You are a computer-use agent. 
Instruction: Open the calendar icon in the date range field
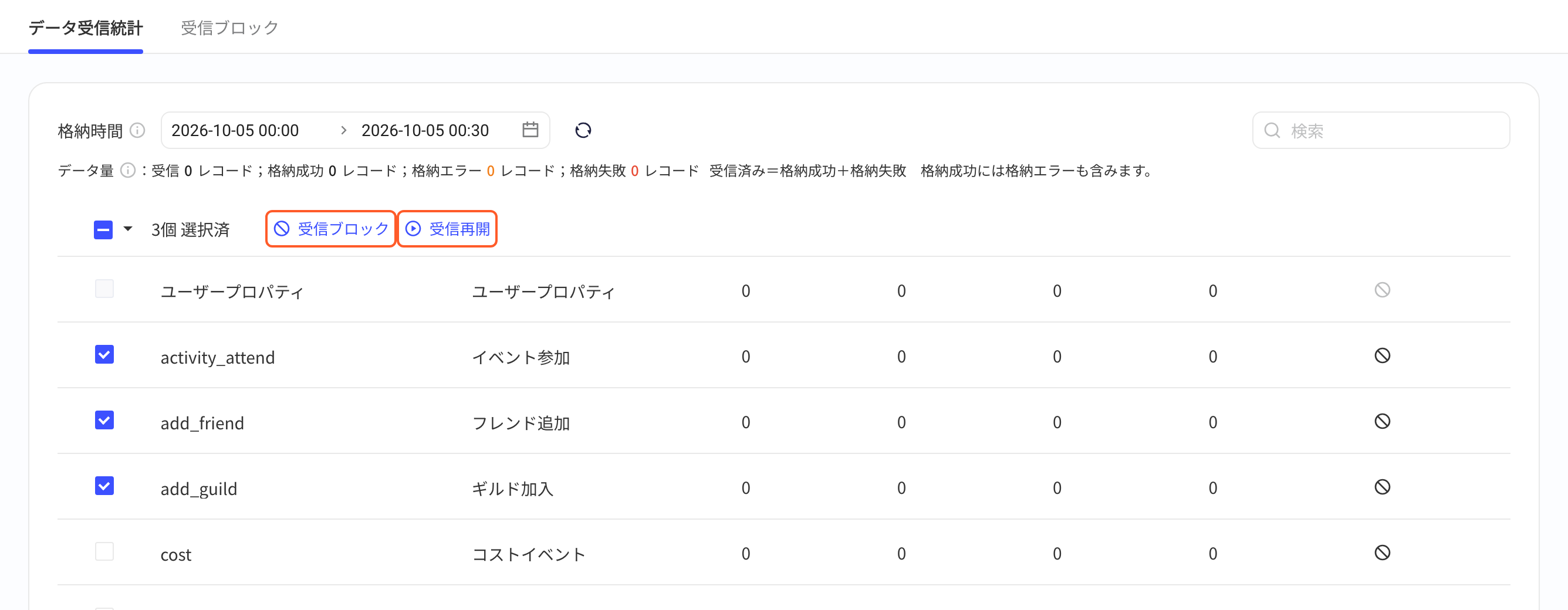530,130
